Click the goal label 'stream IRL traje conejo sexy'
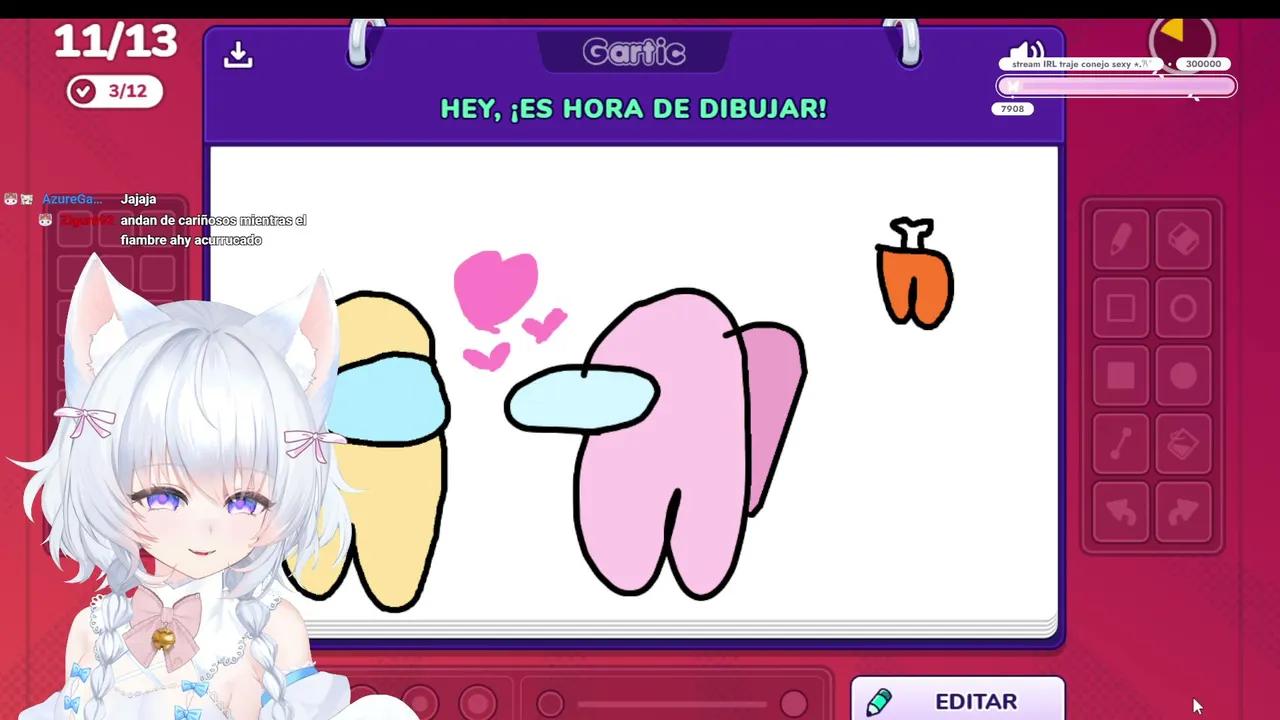 pyautogui.click(x=1082, y=64)
